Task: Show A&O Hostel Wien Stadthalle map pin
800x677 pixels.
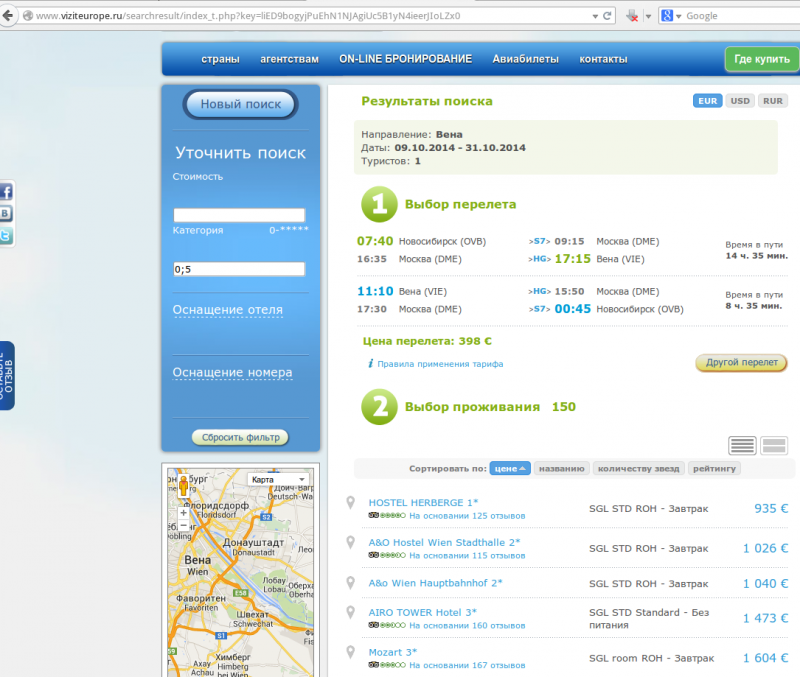Action: click(x=351, y=542)
